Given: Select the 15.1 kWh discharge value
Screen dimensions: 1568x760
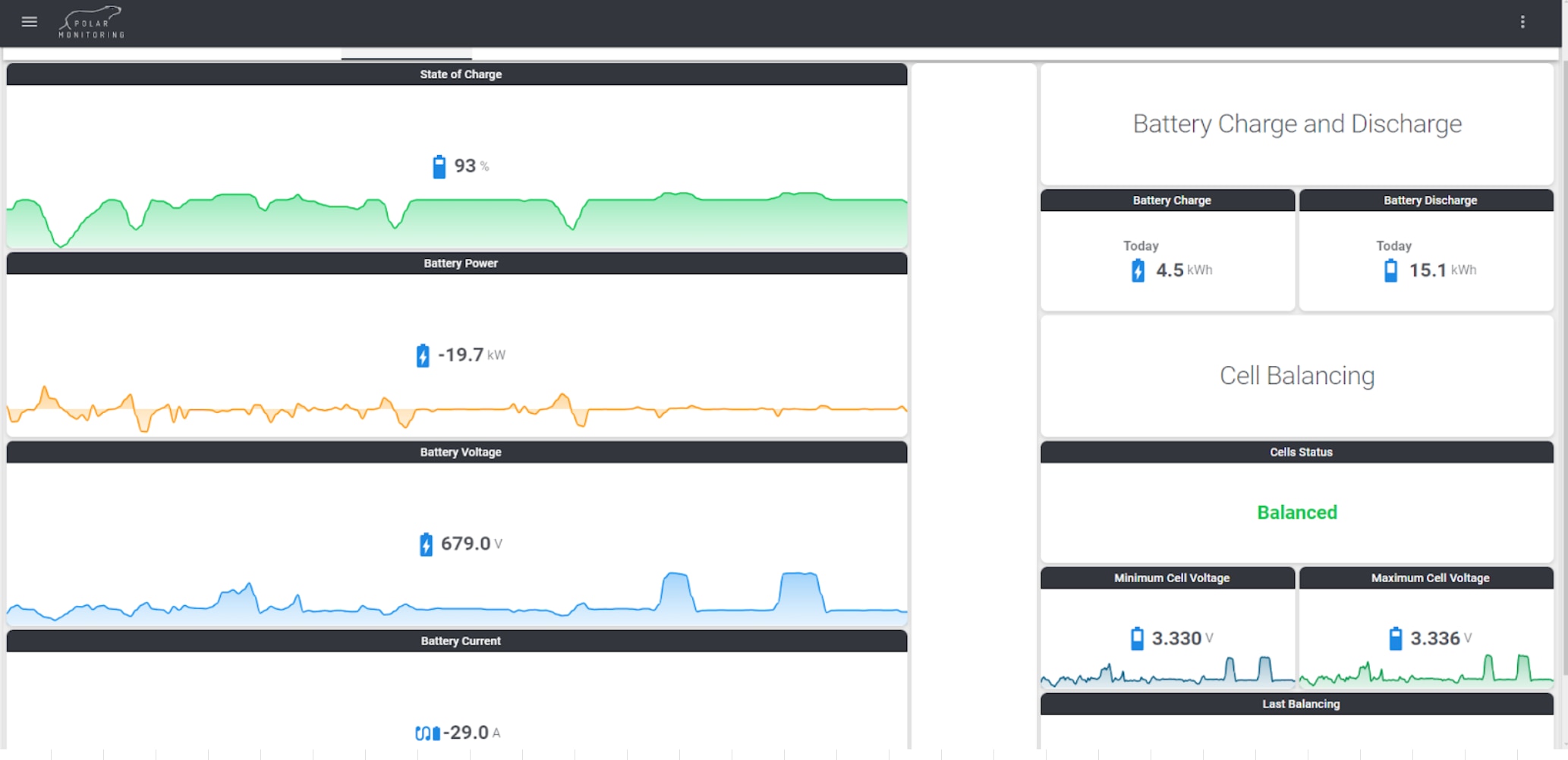Looking at the screenshot, I should pos(1428,270).
